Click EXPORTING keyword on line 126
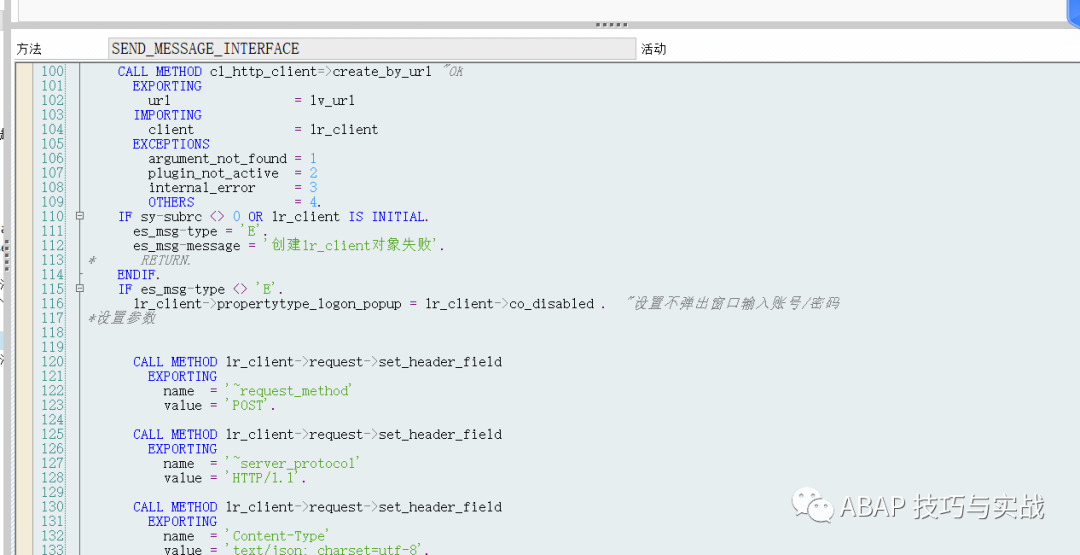Screen dimensions: 1080x555 [x=183, y=449]
